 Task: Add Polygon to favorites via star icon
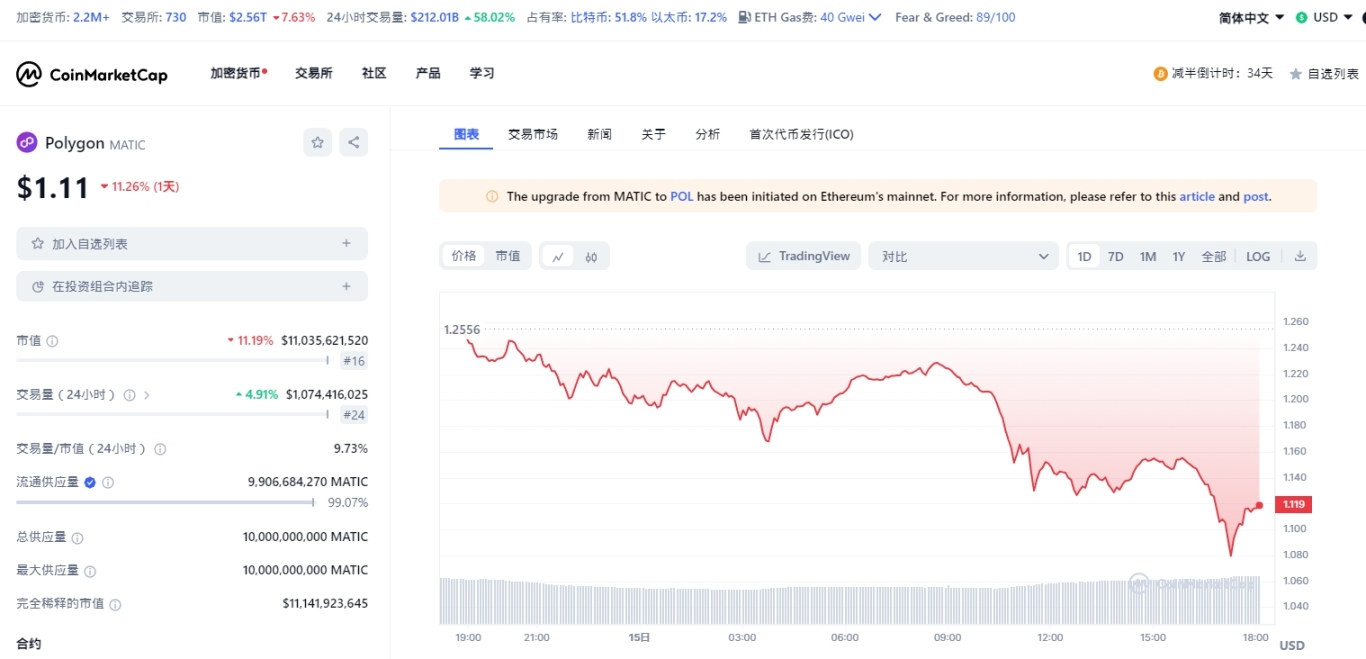(317, 142)
